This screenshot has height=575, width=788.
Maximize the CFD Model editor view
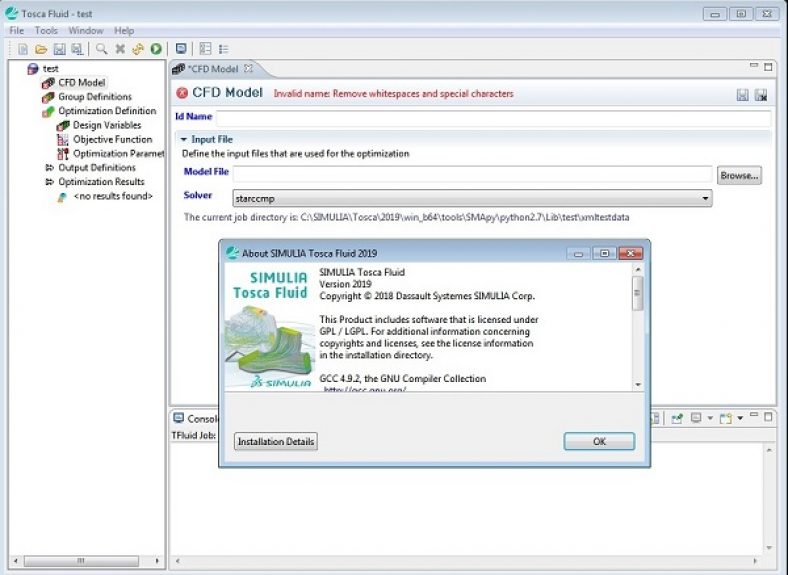[768, 66]
